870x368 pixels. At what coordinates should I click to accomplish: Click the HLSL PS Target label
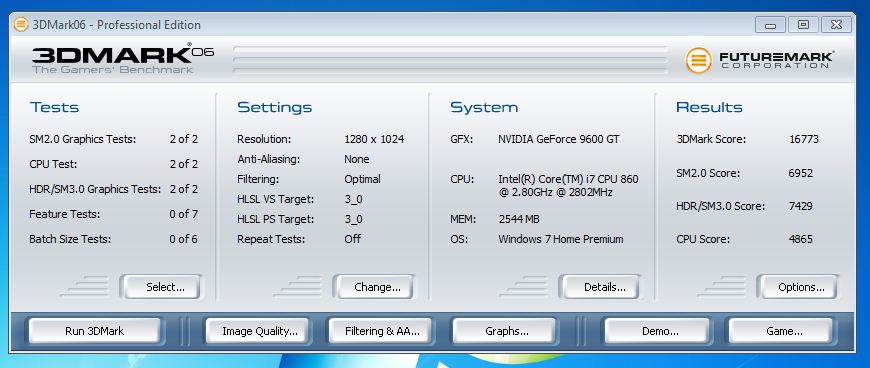tap(276, 219)
